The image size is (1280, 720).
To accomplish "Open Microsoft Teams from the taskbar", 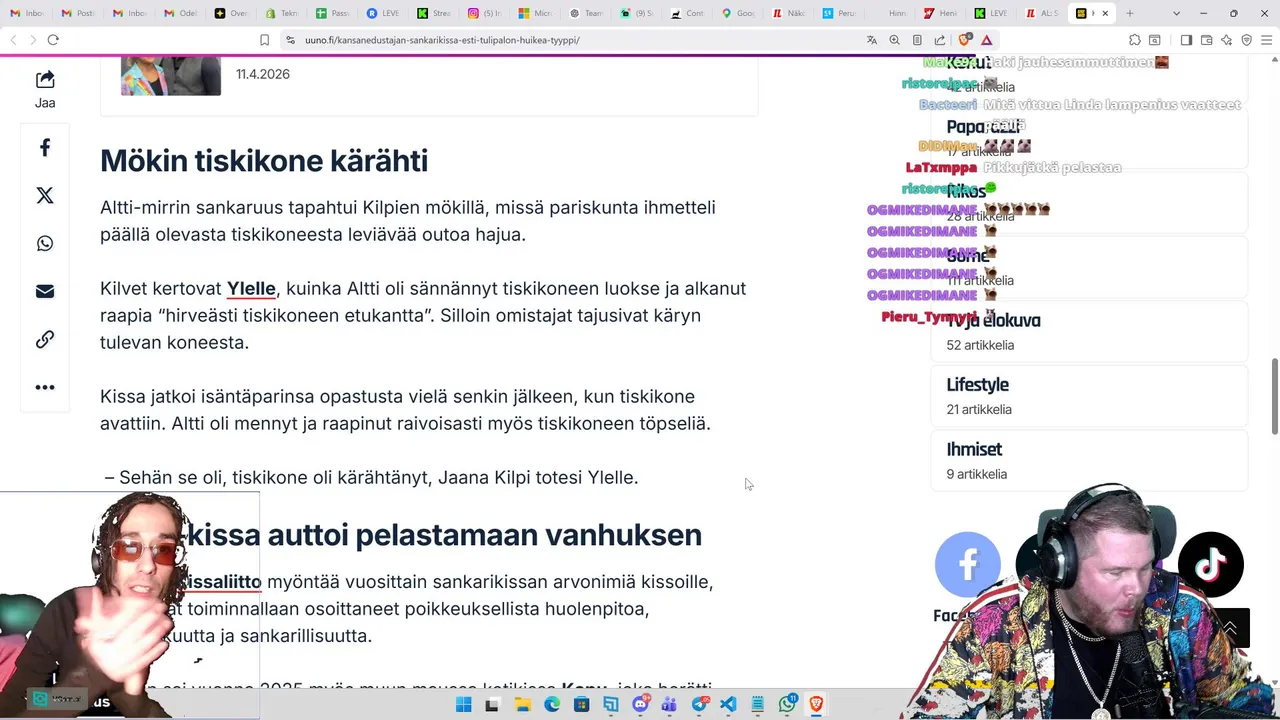I will coord(669,705).
